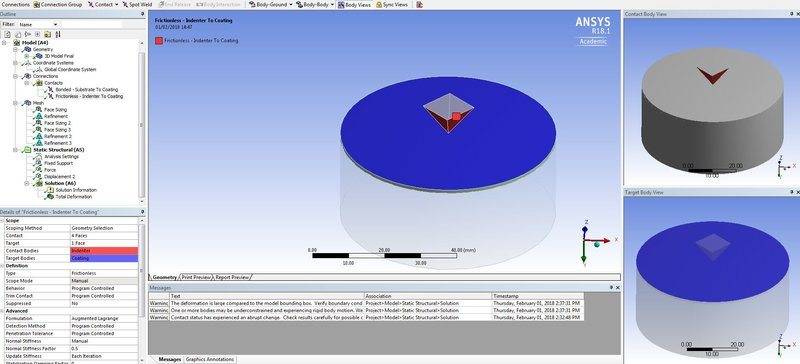Click the Normal Stiffness Factor value field
Image resolution: width=800 pixels, height=364 pixels.
tap(104, 348)
